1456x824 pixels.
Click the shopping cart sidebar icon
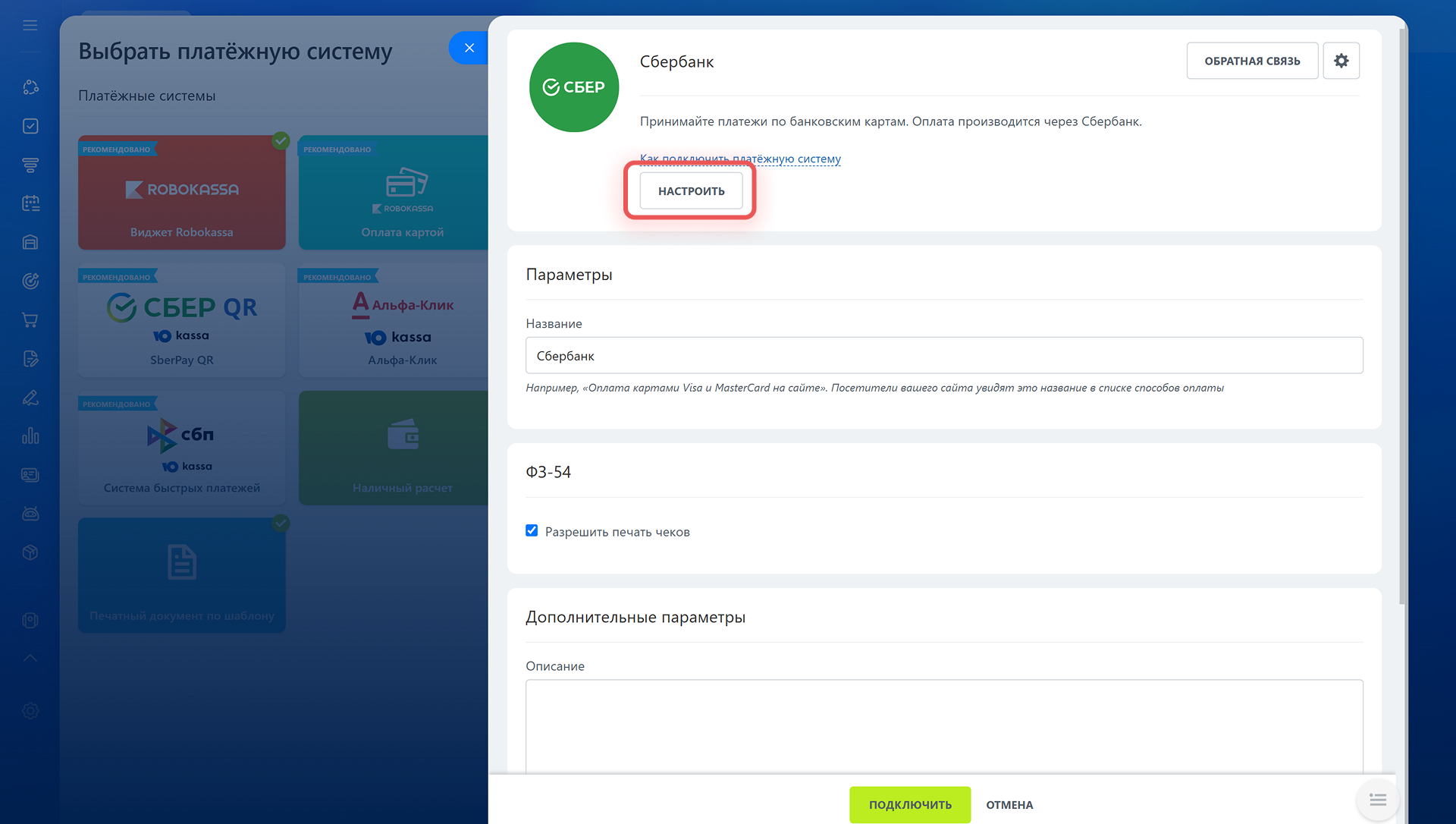(30, 319)
